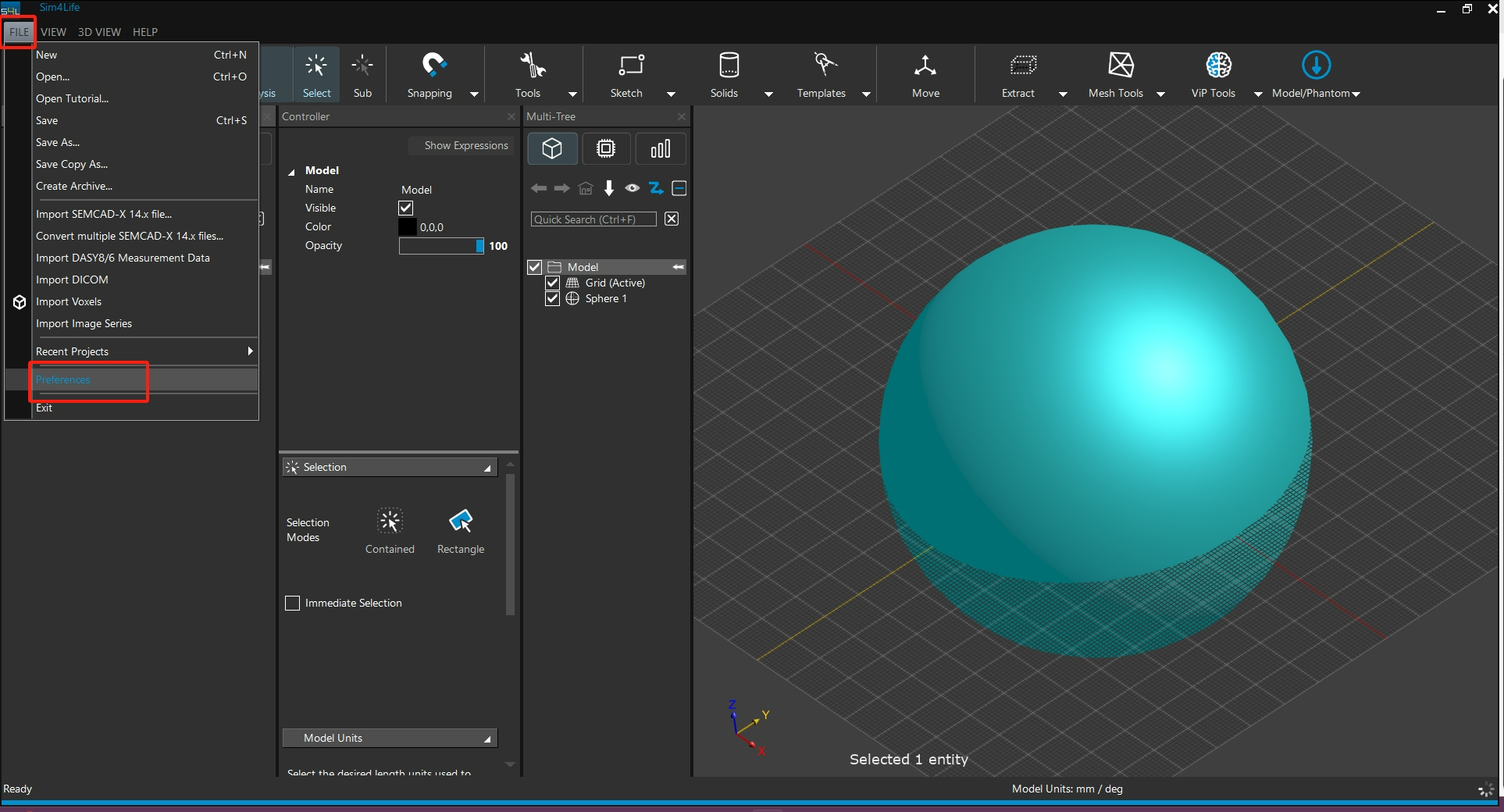
Task: Toggle the Grid (Active) checkbox
Action: 553,283
